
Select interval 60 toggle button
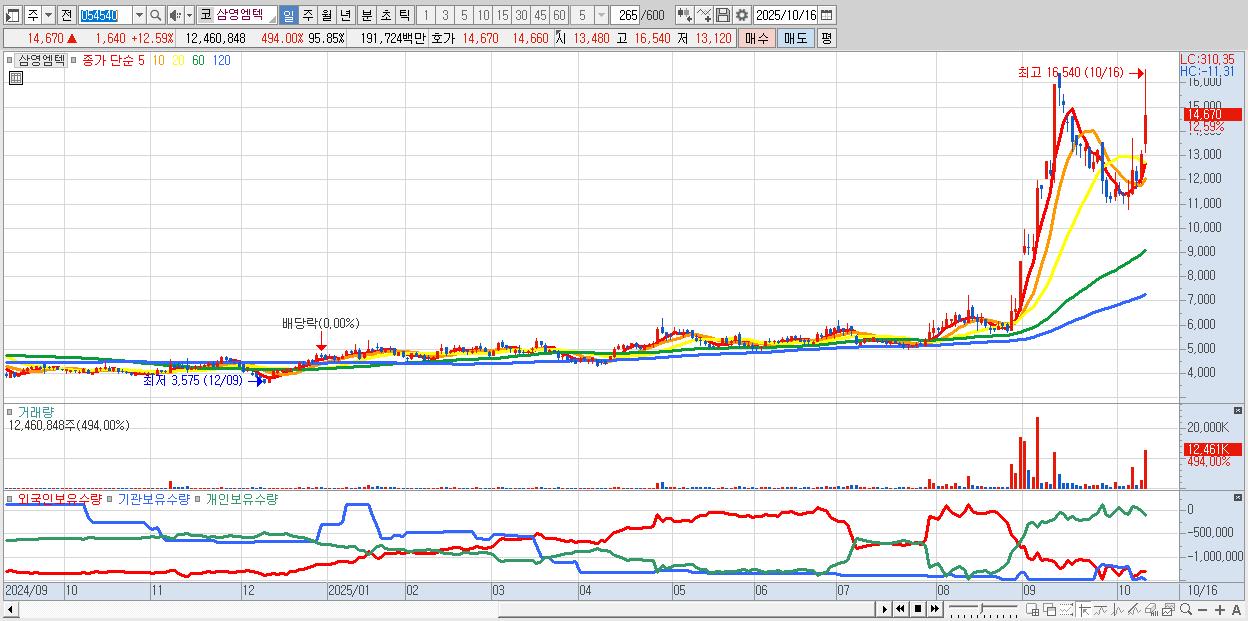point(559,15)
